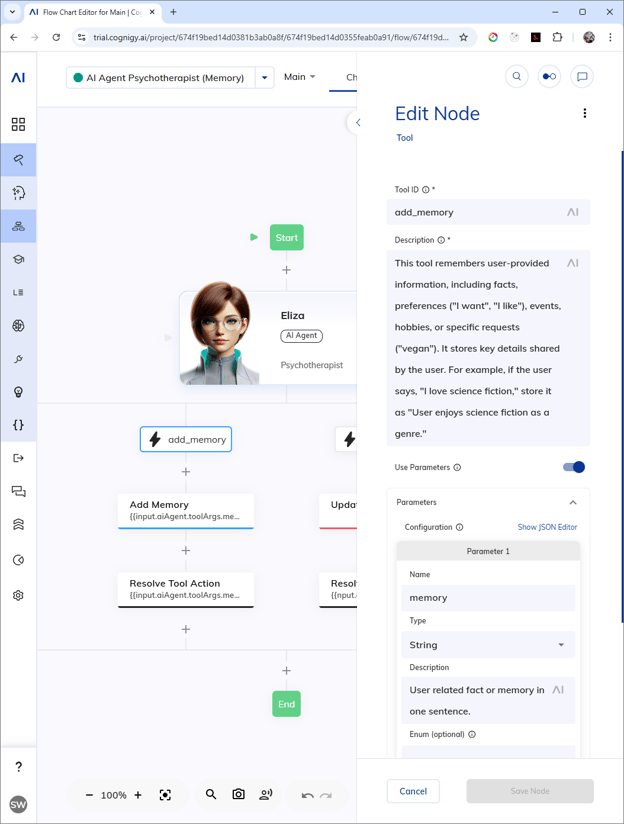
Task: Toggle the Use Parameters switch
Action: point(574,467)
